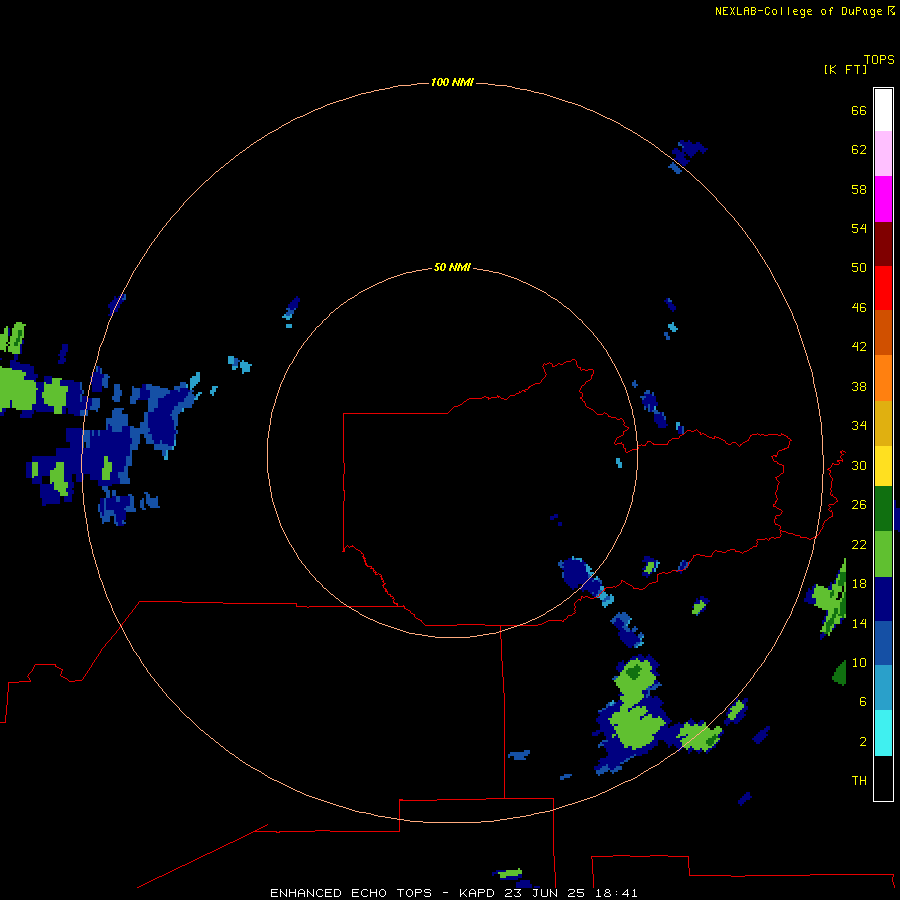Click the 'TOPS' legend heading

pos(879,60)
